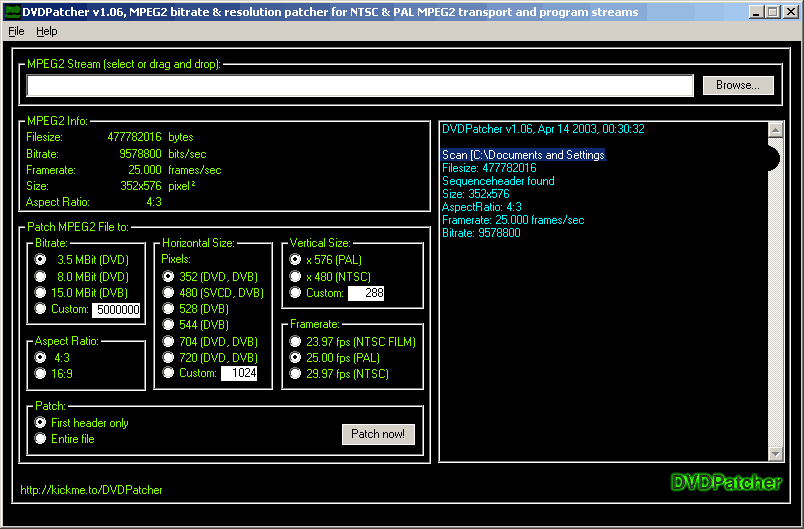
Task: Select Custom horizontal size radio button
Action: (168, 373)
